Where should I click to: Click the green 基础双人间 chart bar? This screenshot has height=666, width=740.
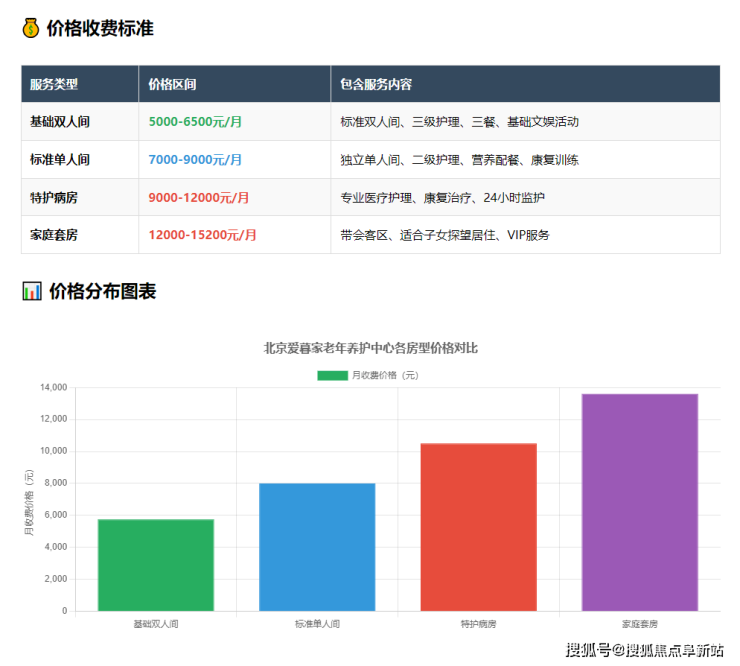pyautogui.click(x=156, y=565)
